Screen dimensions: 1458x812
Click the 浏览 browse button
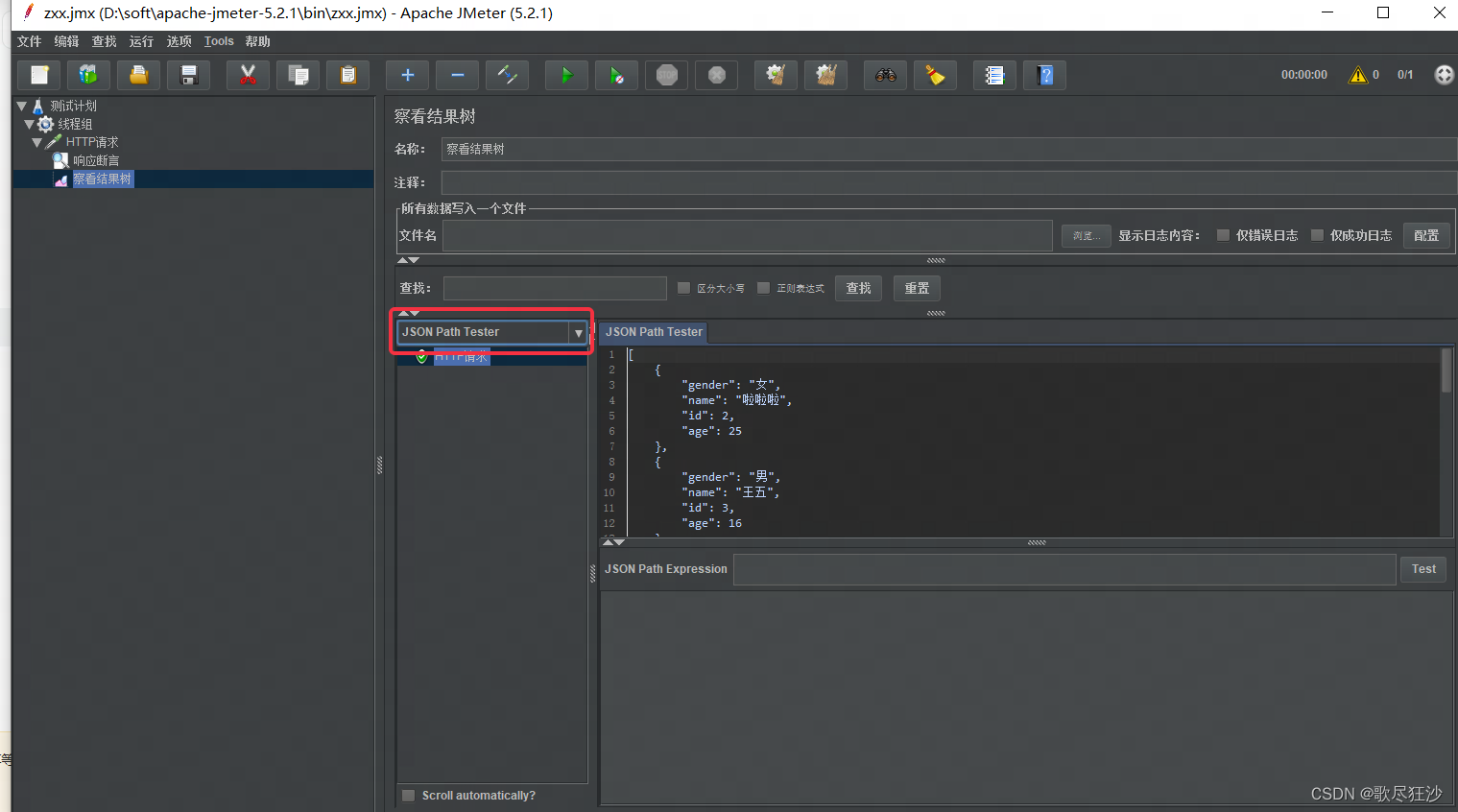(x=1087, y=236)
